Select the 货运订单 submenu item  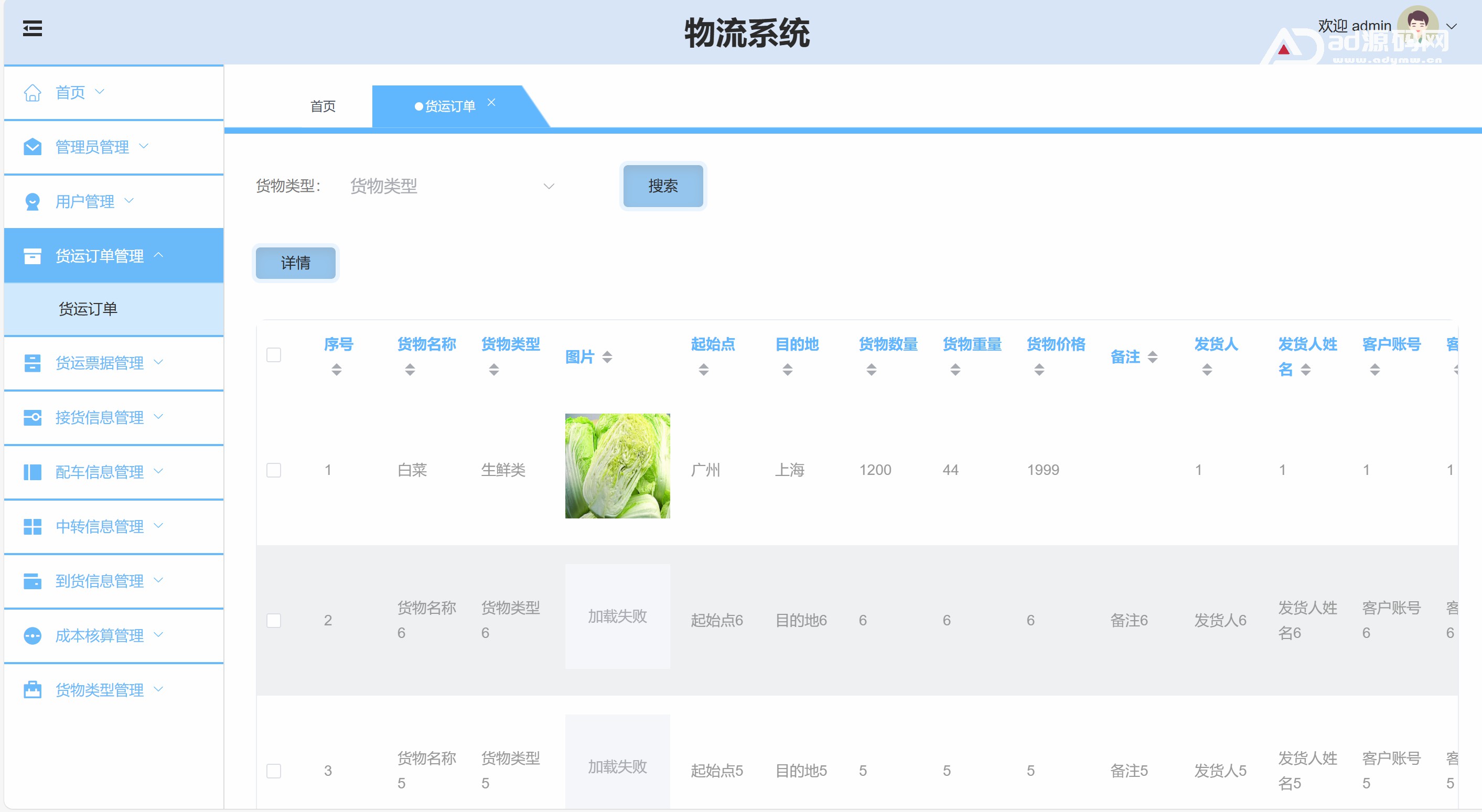pos(88,309)
